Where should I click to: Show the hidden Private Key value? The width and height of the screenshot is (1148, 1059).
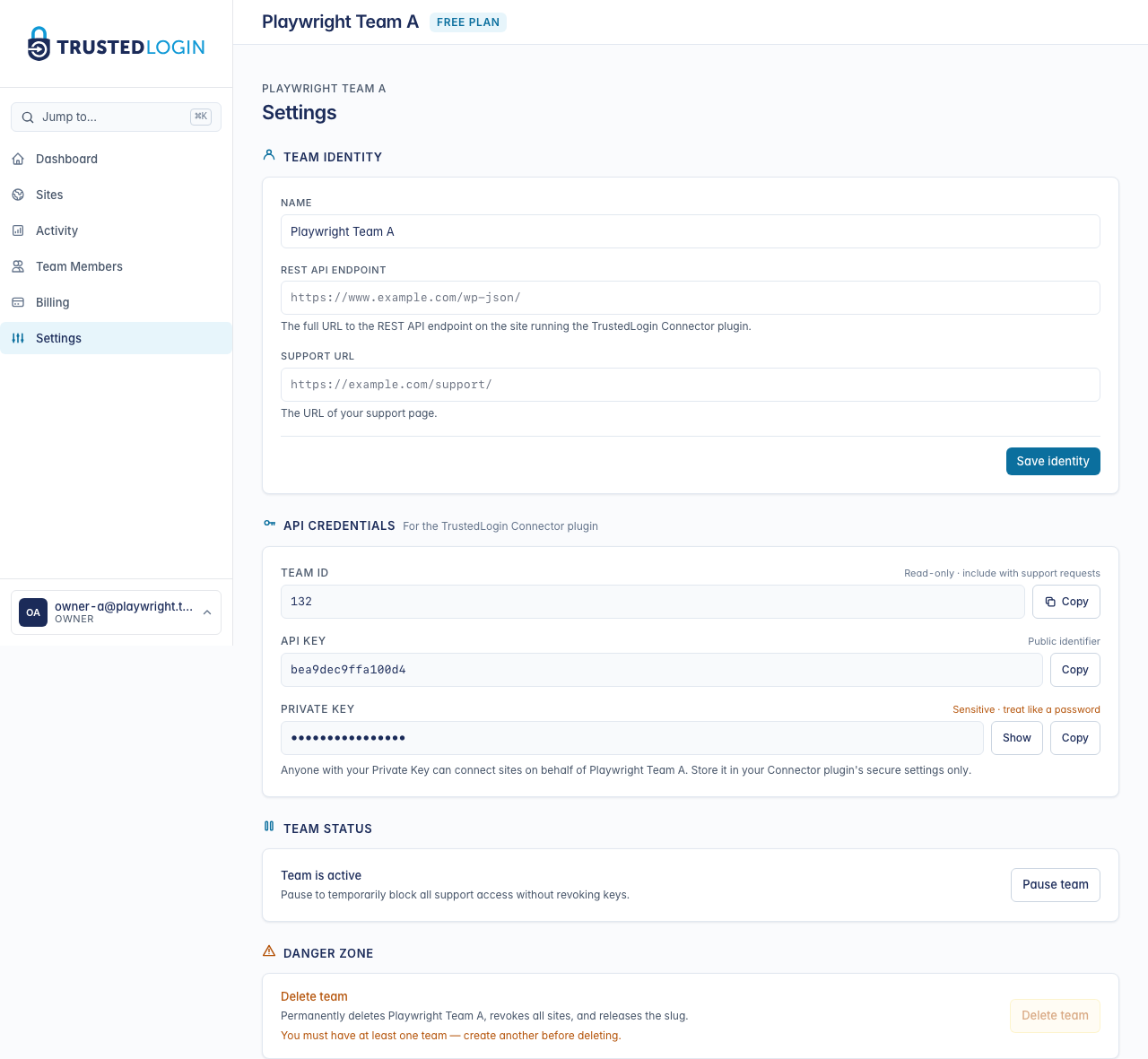(1016, 737)
